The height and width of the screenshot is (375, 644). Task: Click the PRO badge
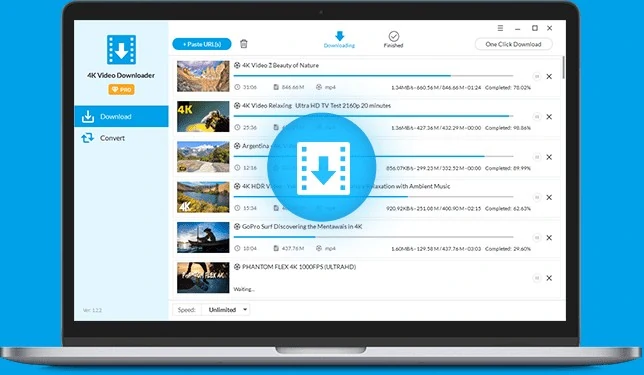[x=122, y=90]
